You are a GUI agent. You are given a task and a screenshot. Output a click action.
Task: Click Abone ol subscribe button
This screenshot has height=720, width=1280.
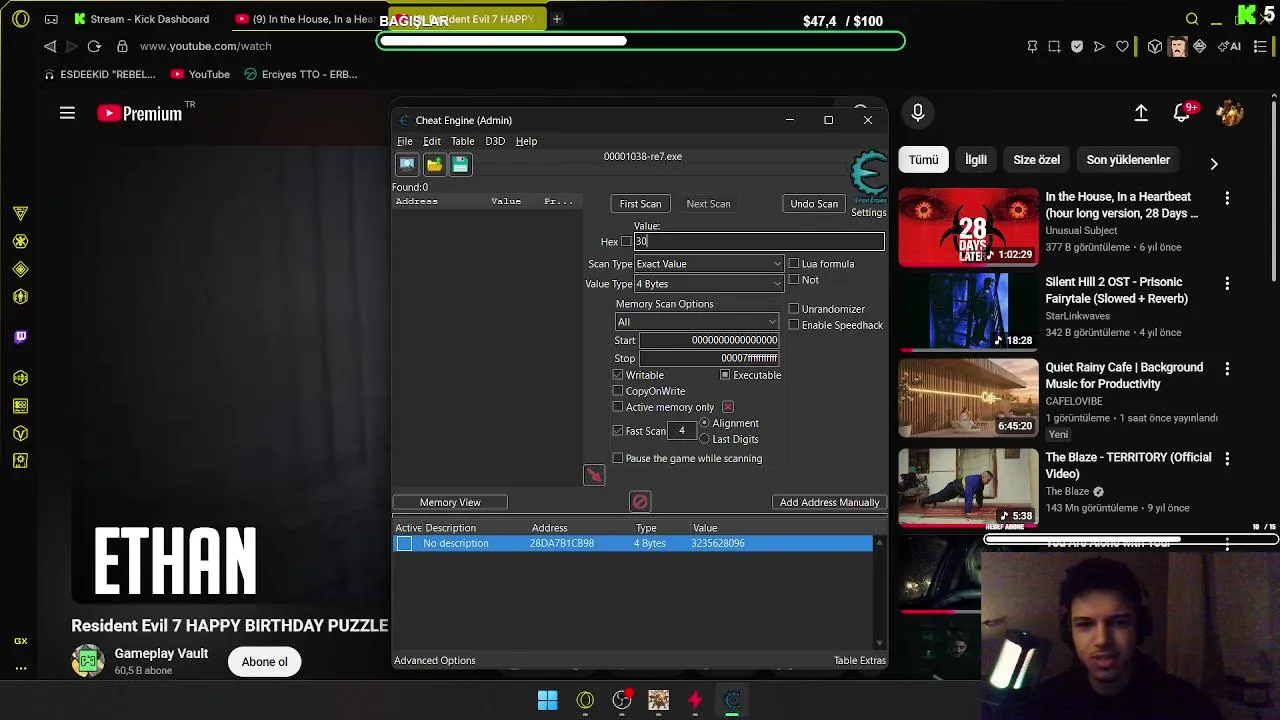click(x=264, y=661)
